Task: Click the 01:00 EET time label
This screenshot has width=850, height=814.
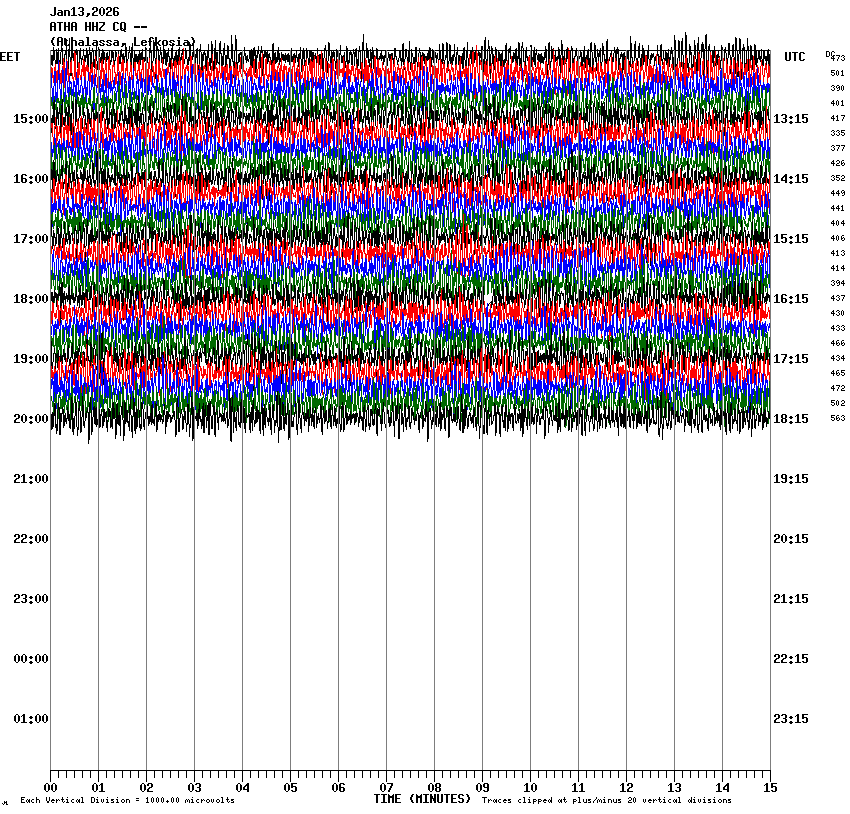Action: coord(30,719)
